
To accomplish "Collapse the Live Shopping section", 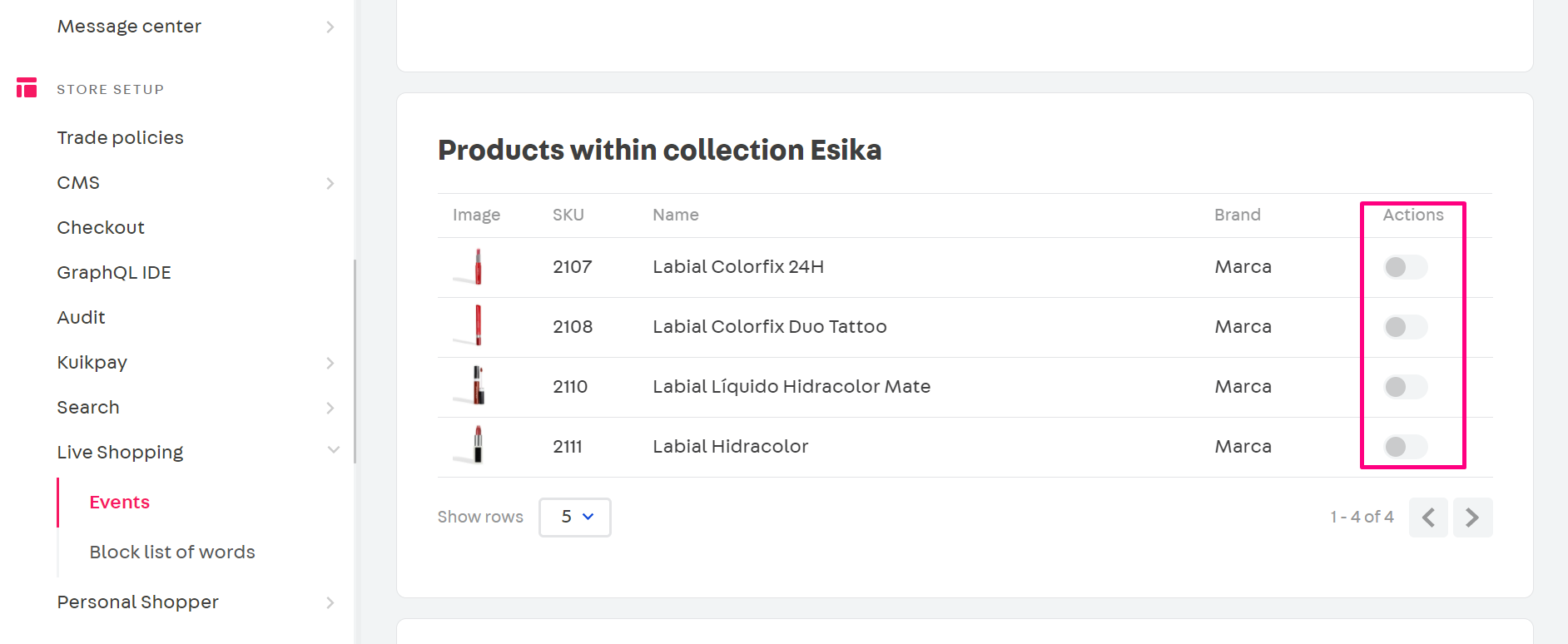I will tap(333, 450).
